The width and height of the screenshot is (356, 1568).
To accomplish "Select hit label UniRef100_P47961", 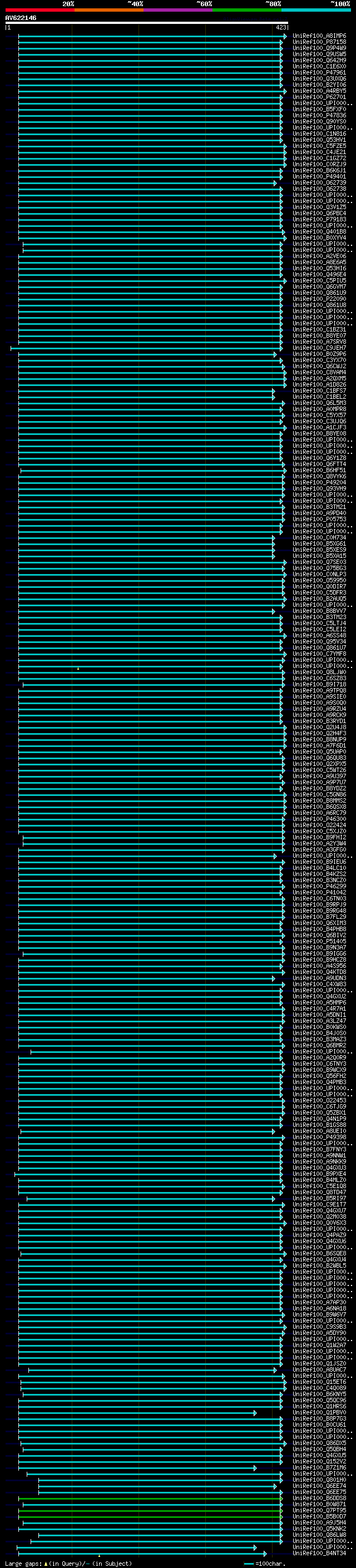I will coord(319,72).
